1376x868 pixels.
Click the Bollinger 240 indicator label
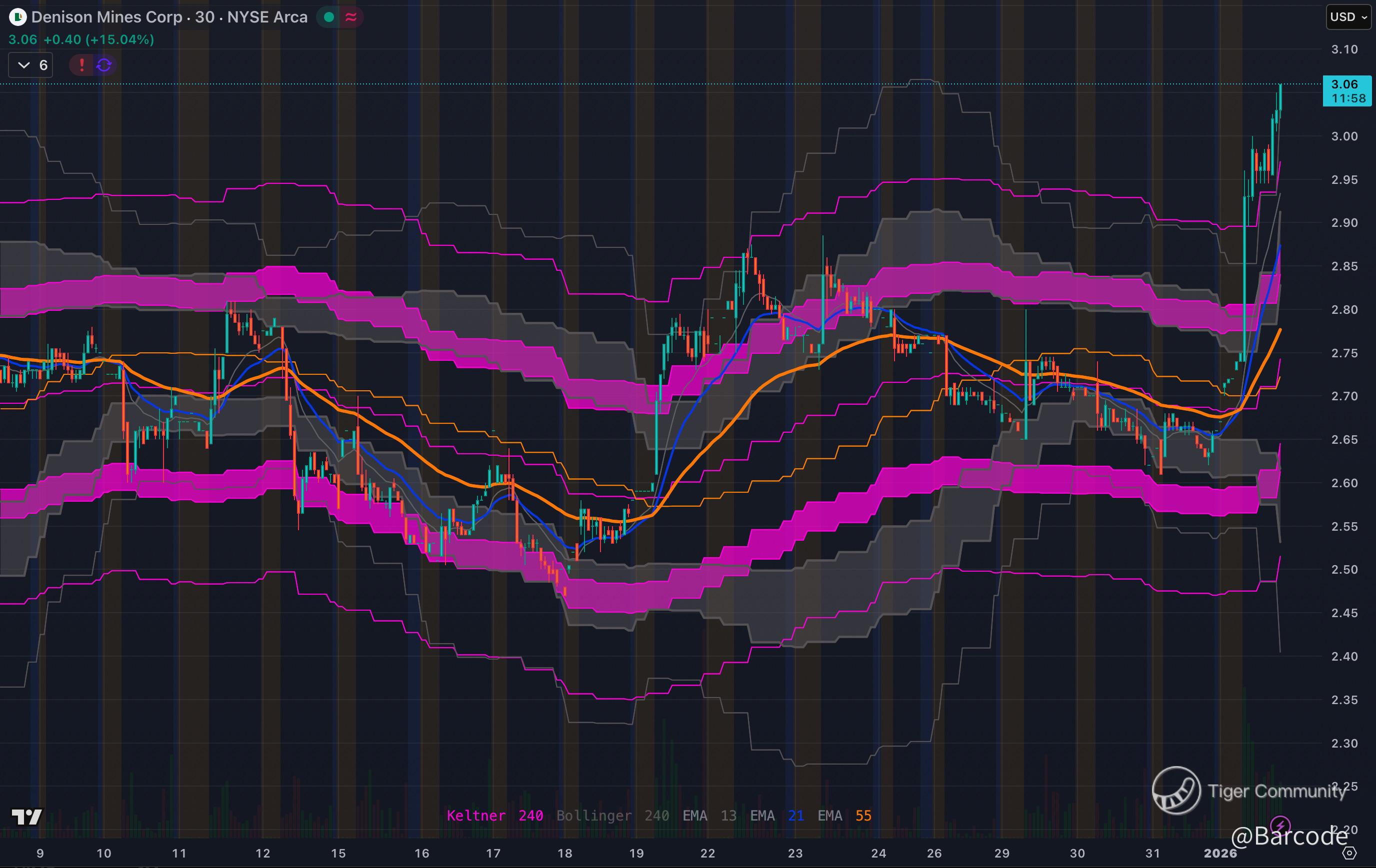[x=612, y=816]
